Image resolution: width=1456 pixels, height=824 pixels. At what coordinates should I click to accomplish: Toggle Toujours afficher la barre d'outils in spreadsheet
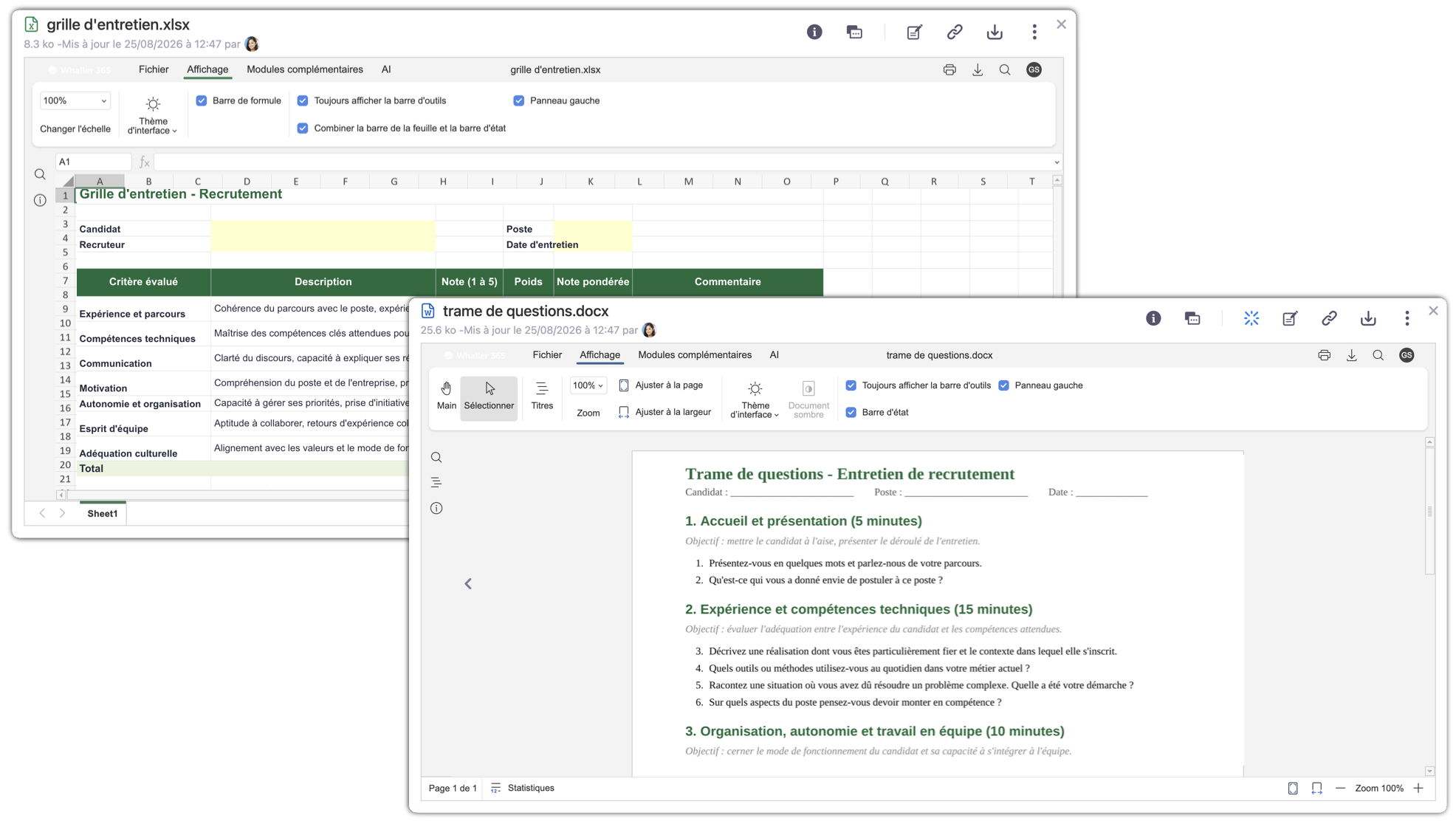click(x=303, y=100)
